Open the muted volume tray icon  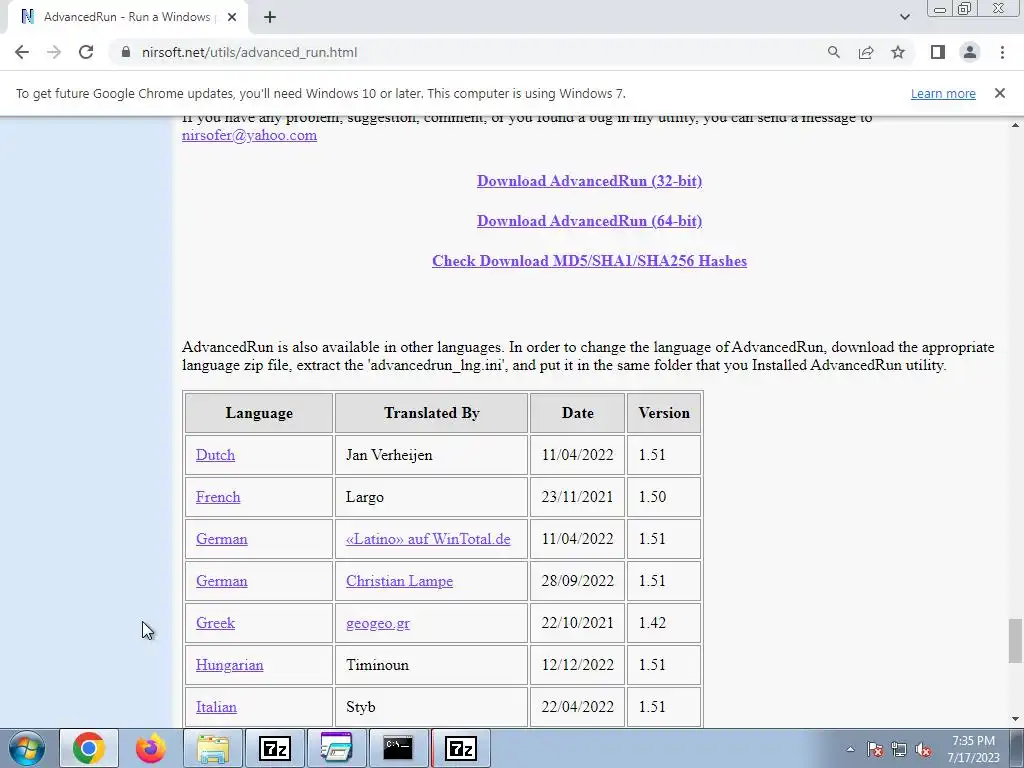pos(923,749)
